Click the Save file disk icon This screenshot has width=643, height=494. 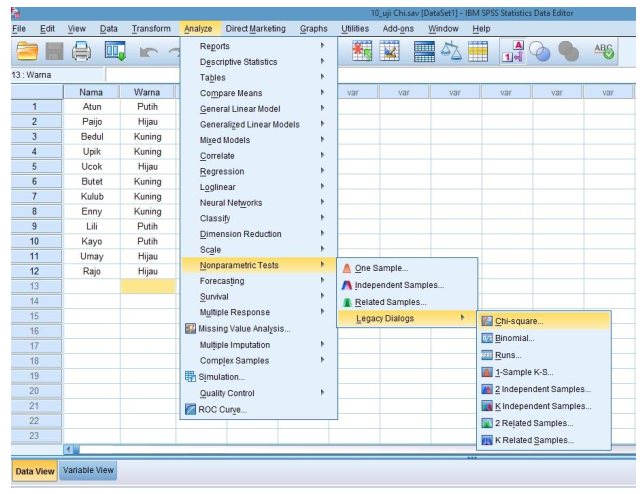click(x=54, y=52)
